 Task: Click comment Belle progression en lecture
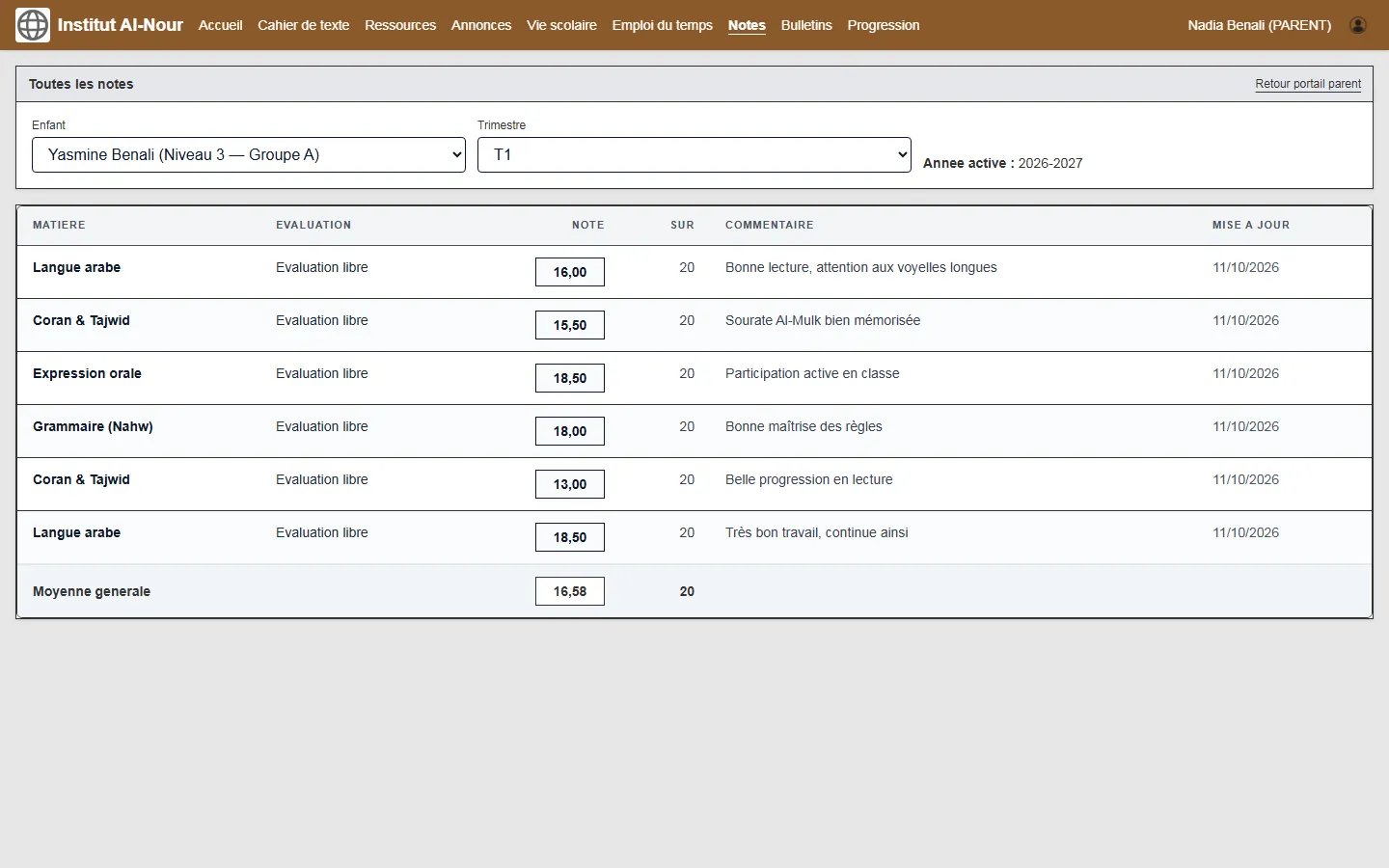pos(809,479)
